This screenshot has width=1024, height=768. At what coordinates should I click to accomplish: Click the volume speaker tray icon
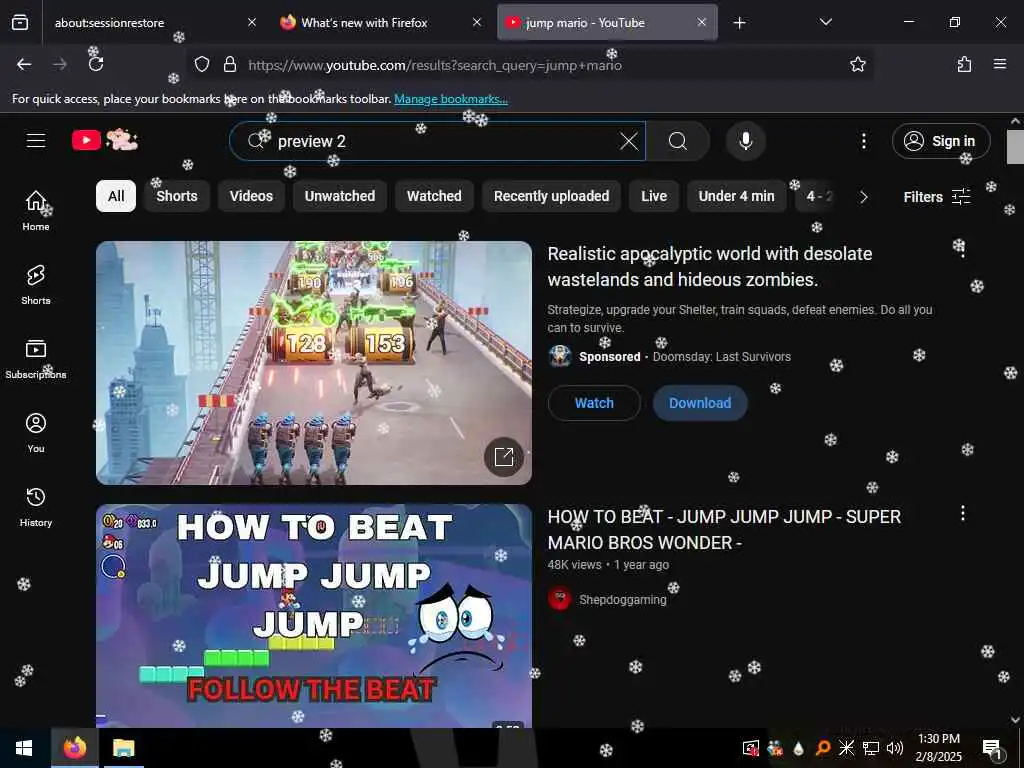click(895, 748)
